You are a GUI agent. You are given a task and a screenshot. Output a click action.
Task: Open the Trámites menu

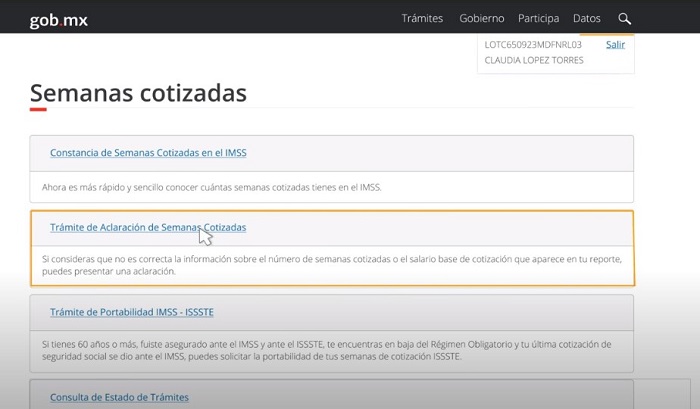(421, 19)
